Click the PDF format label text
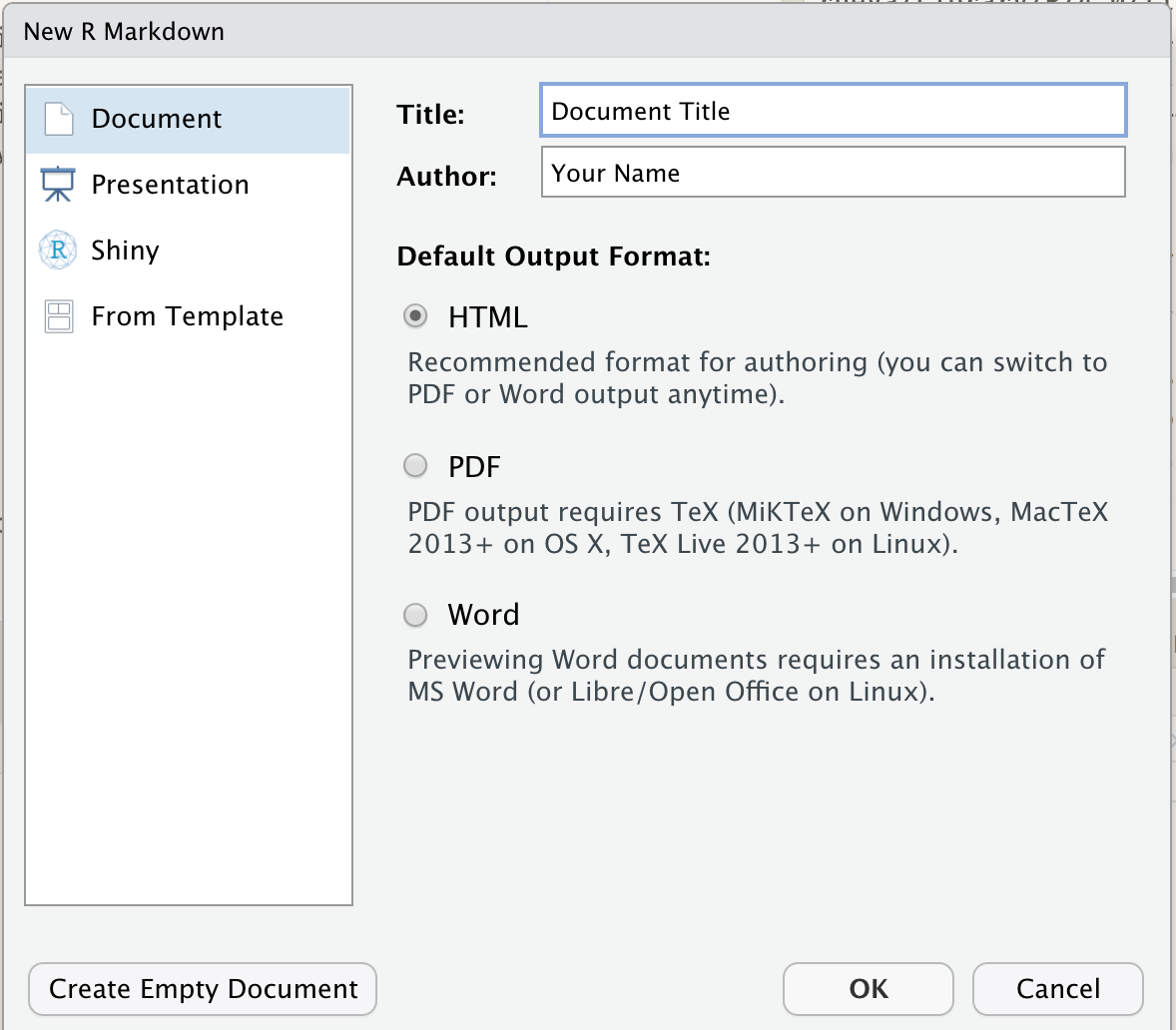 tap(474, 466)
